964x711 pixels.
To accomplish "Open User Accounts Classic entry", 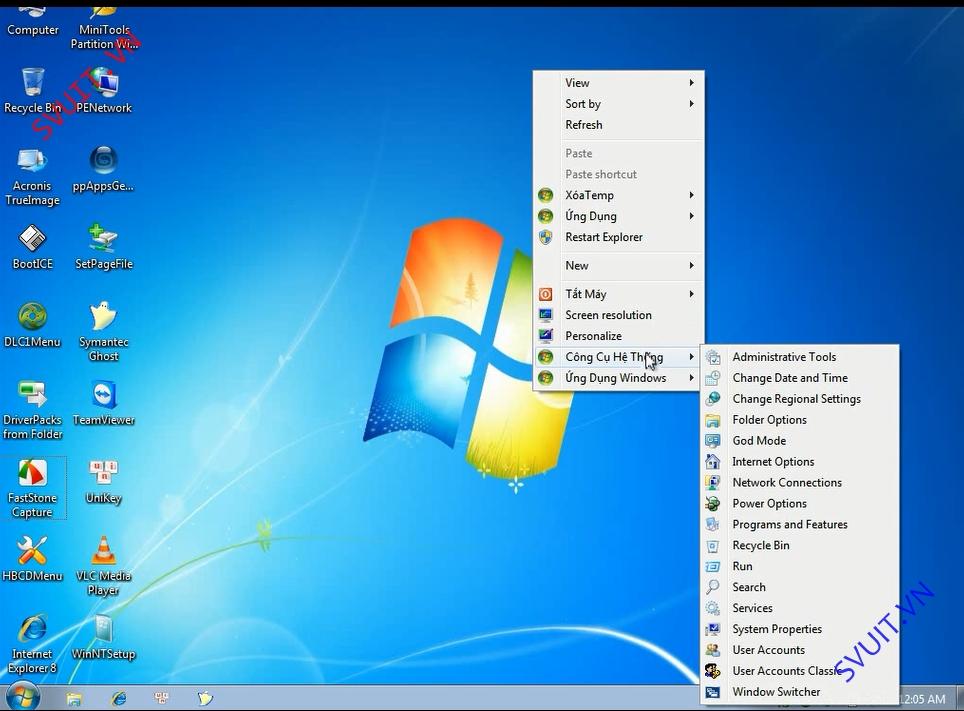I will click(800, 670).
